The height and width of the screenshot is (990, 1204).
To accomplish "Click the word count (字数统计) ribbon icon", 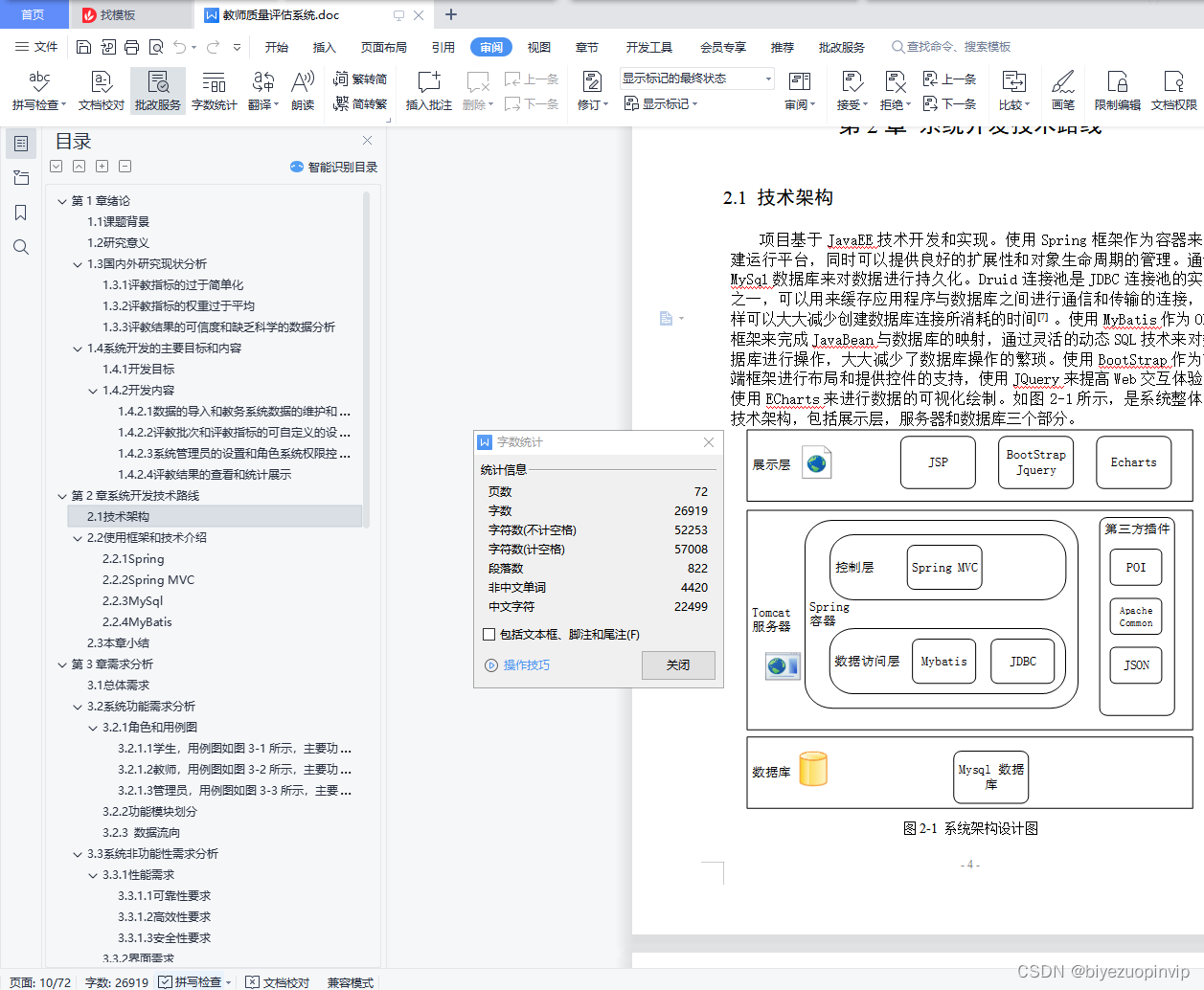I will (215, 91).
